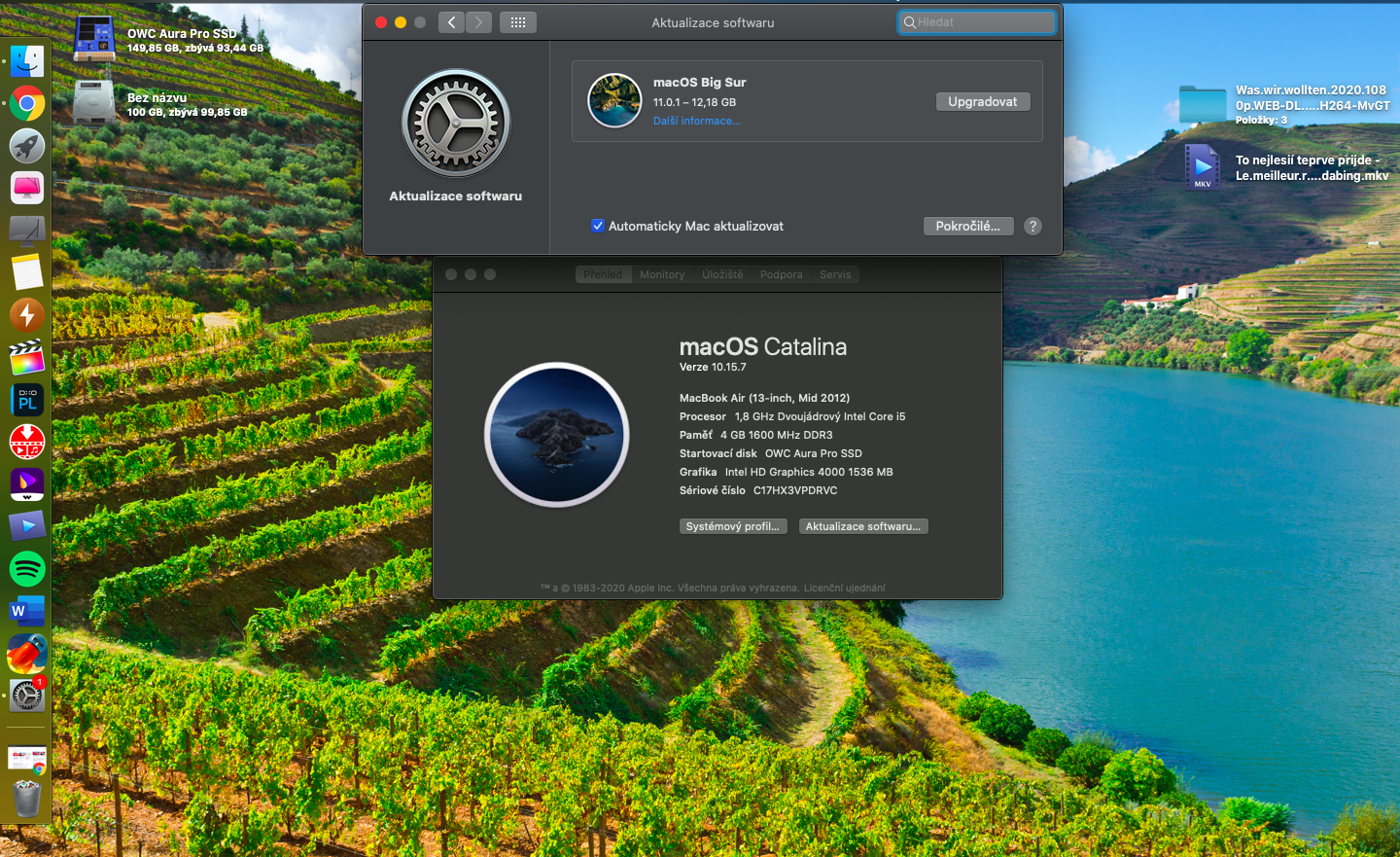Click the help question mark button
The image size is (1400, 857).
click(x=1032, y=226)
